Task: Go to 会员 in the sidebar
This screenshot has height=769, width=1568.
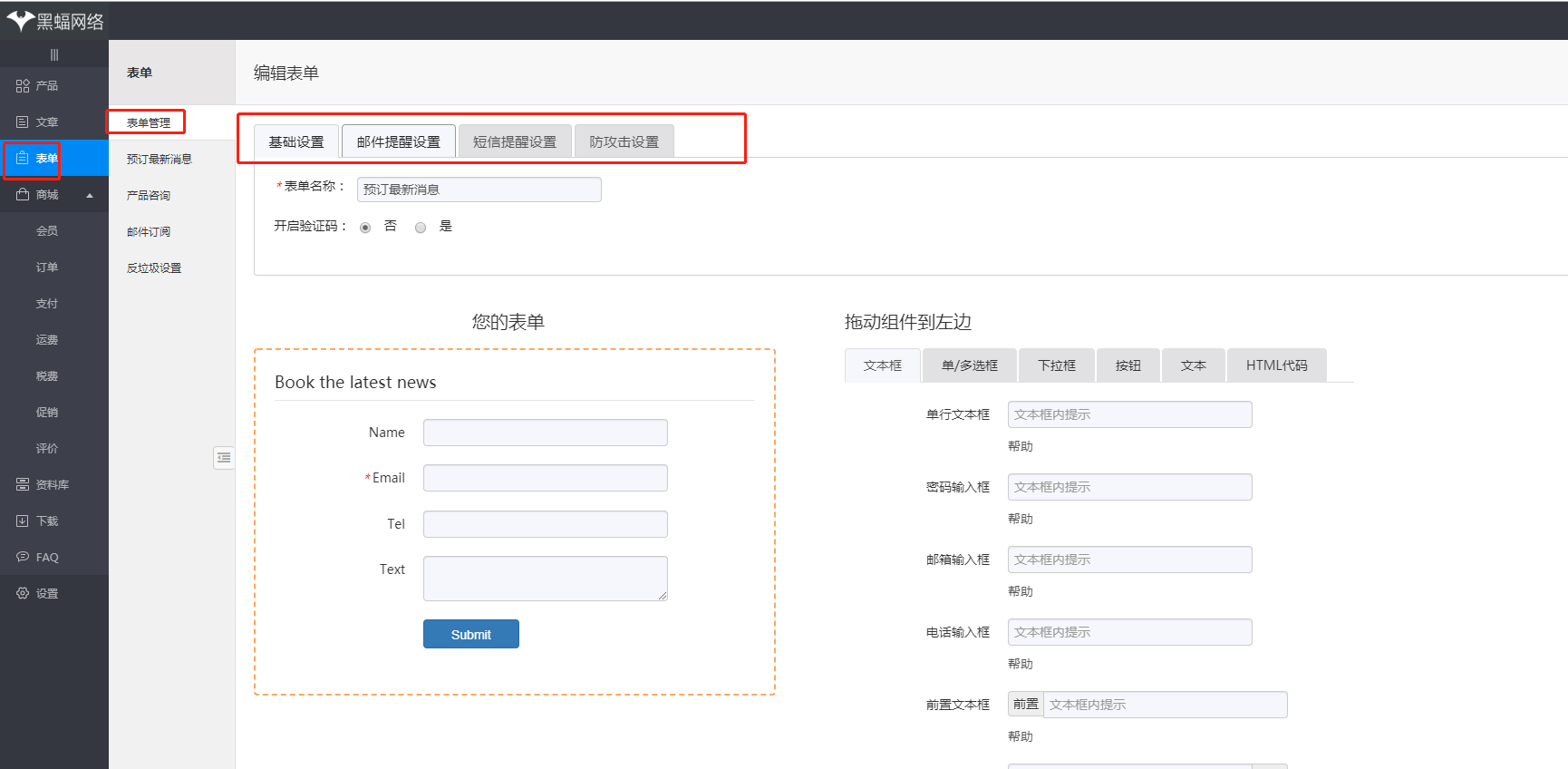Action: 47,230
